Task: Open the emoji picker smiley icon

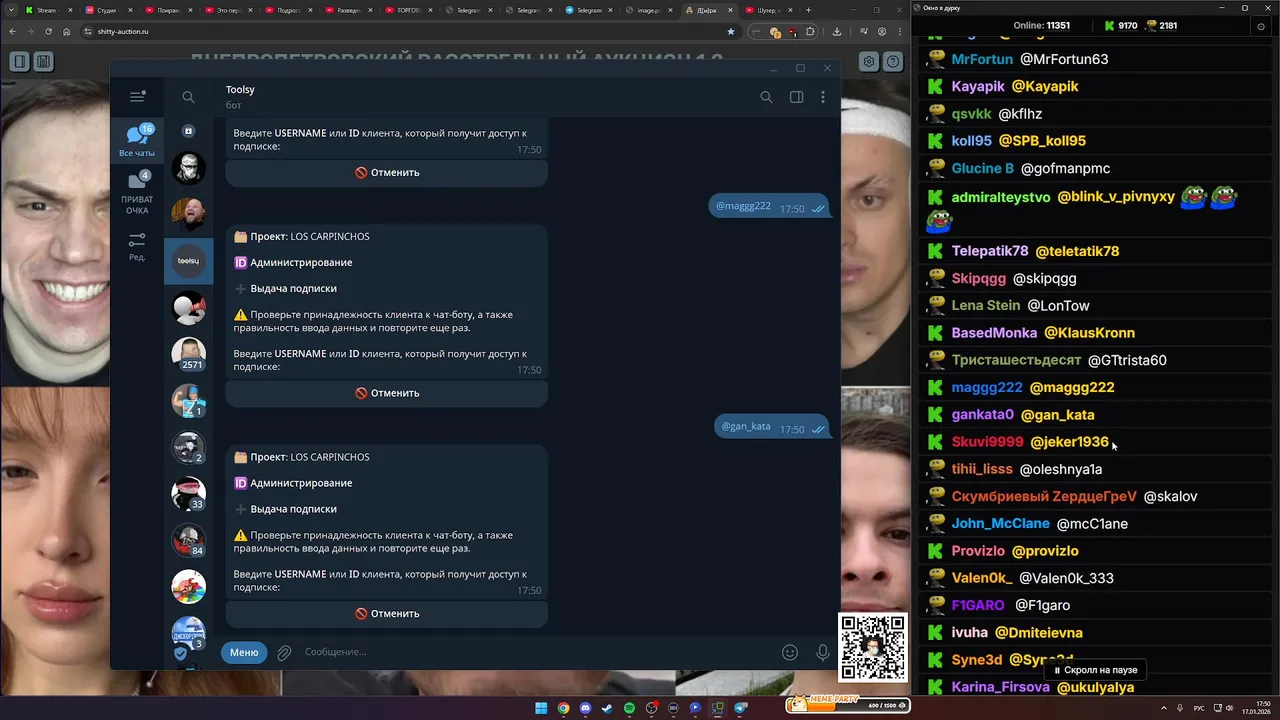Action: point(790,652)
